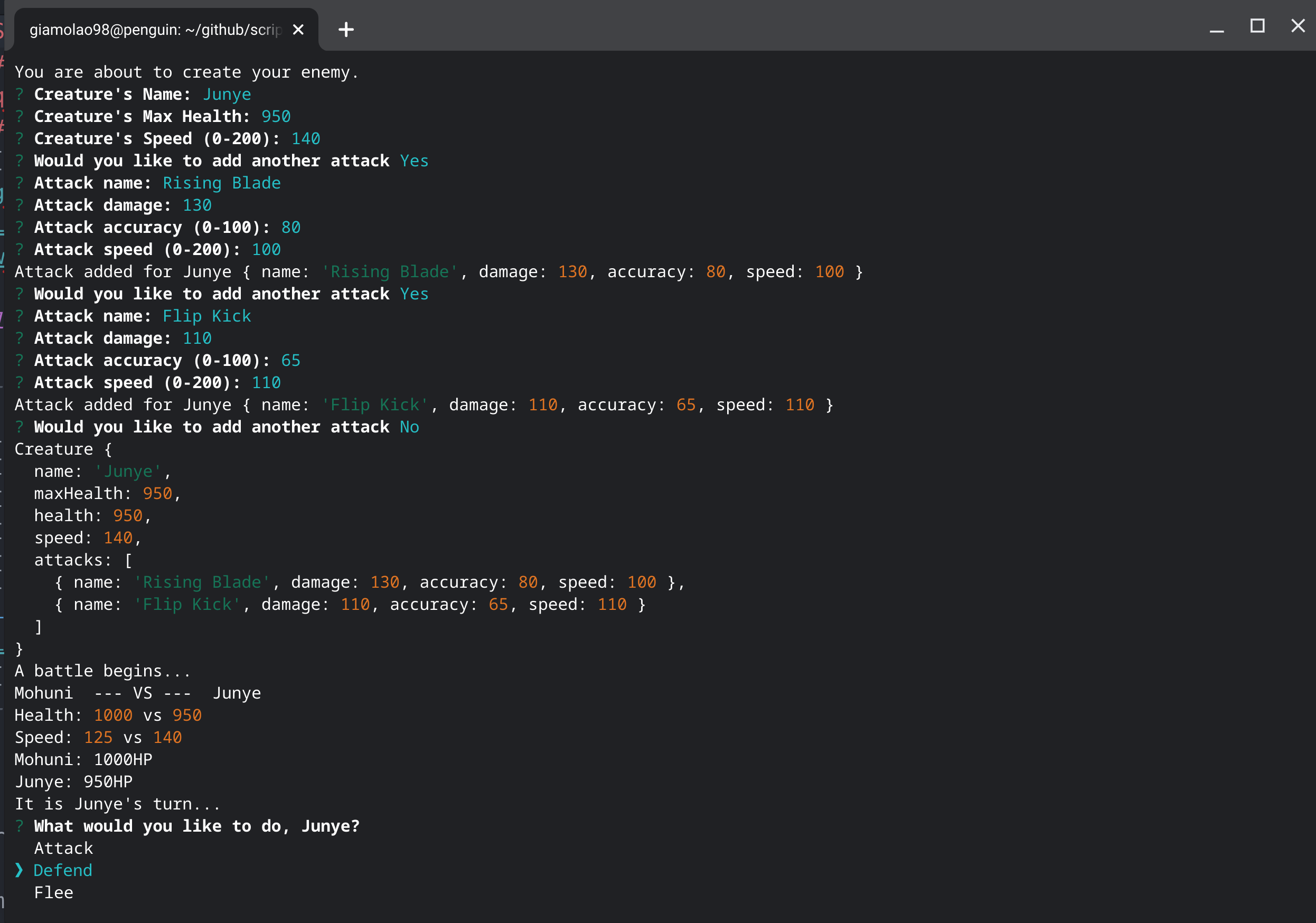Click the 'attacks: [' object line
1316x923 pixels.
[83, 560]
